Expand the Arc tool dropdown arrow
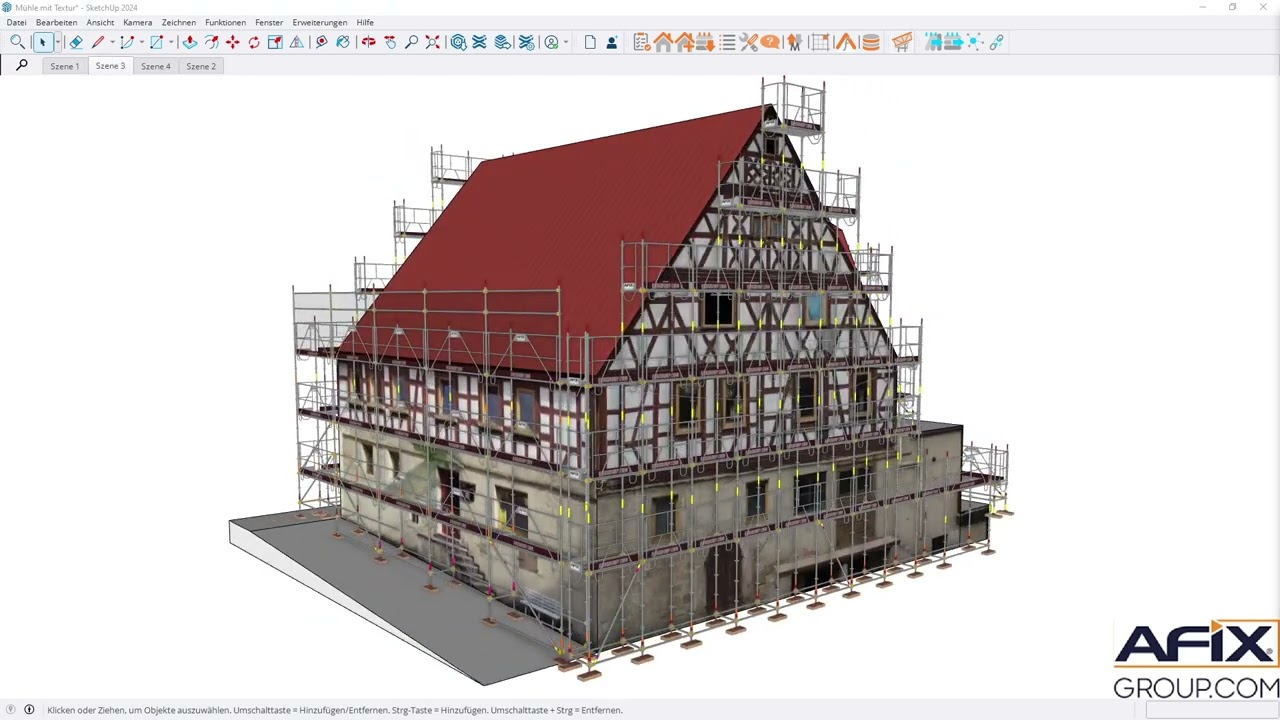The image size is (1280, 720). point(141,42)
